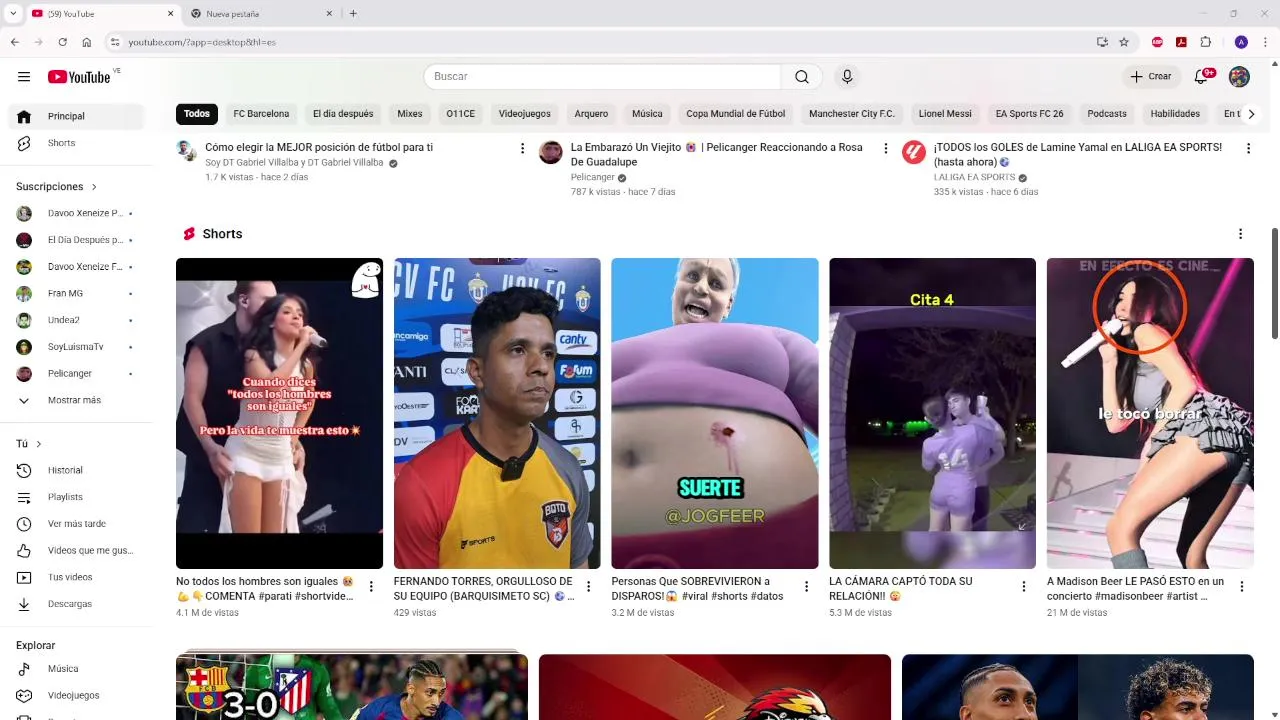This screenshot has height=720, width=1280.
Task: Go to Chrome home page button
Action: 87,42
